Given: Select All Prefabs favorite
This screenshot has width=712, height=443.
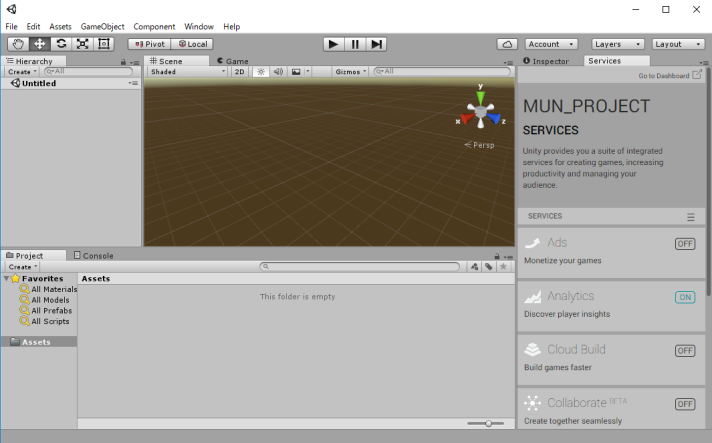Looking at the screenshot, I should (46, 311).
